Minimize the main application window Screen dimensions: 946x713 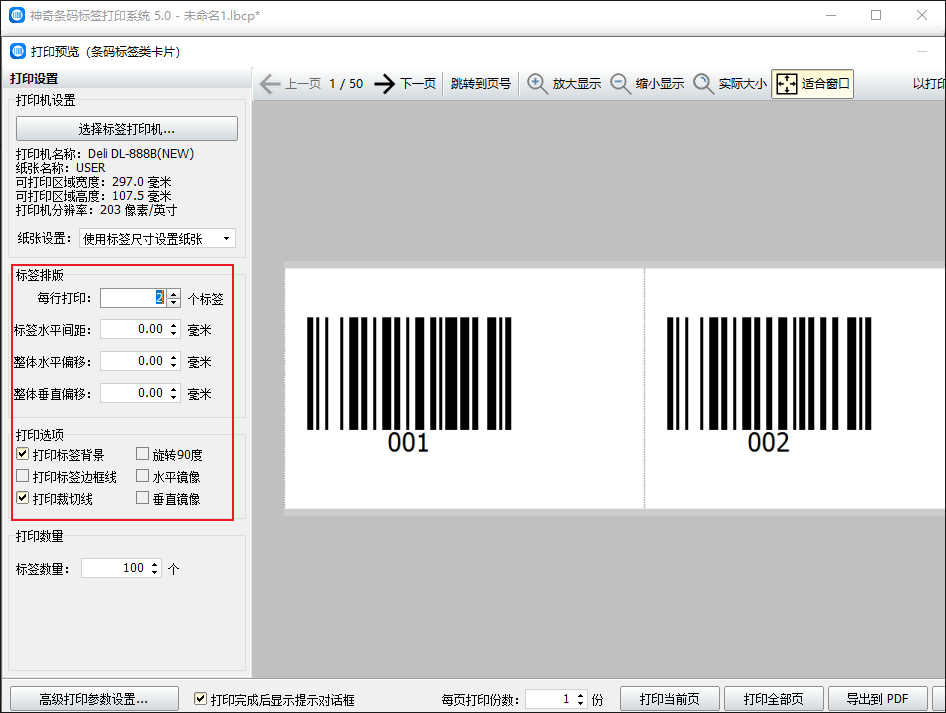pyautogui.click(x=831, y=15)
